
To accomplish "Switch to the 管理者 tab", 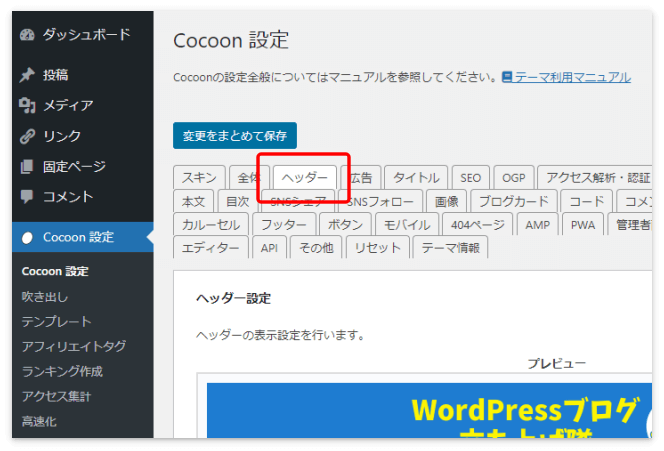I will click(630, 224).
